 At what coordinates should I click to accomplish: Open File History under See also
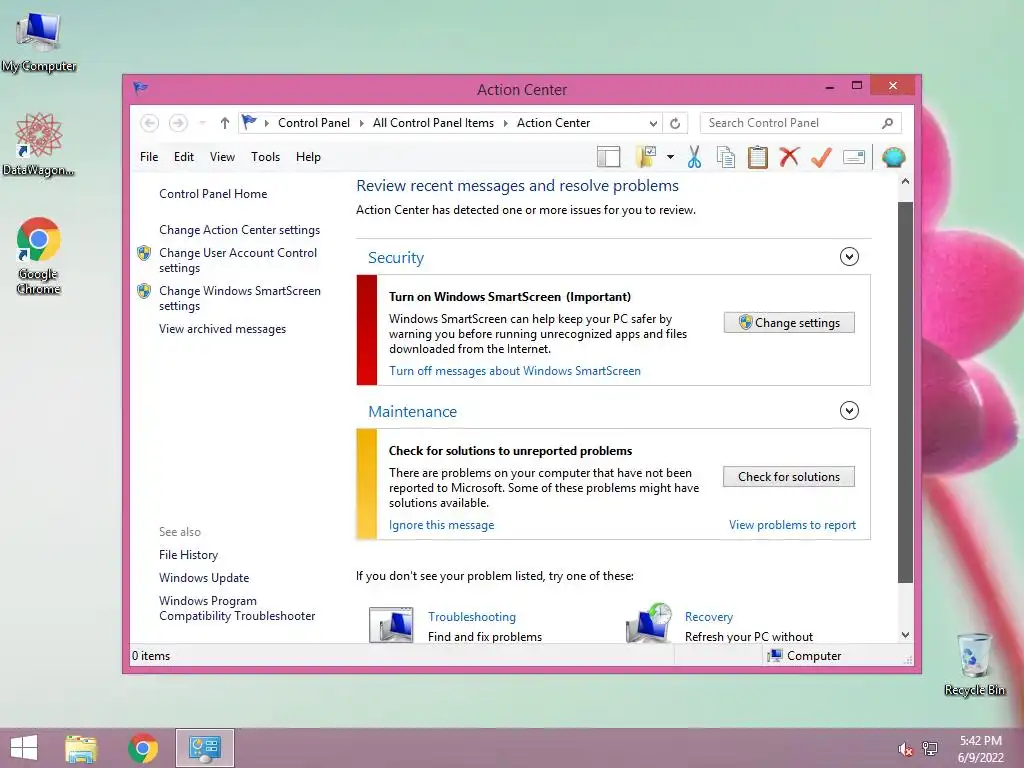coord(188,555)
